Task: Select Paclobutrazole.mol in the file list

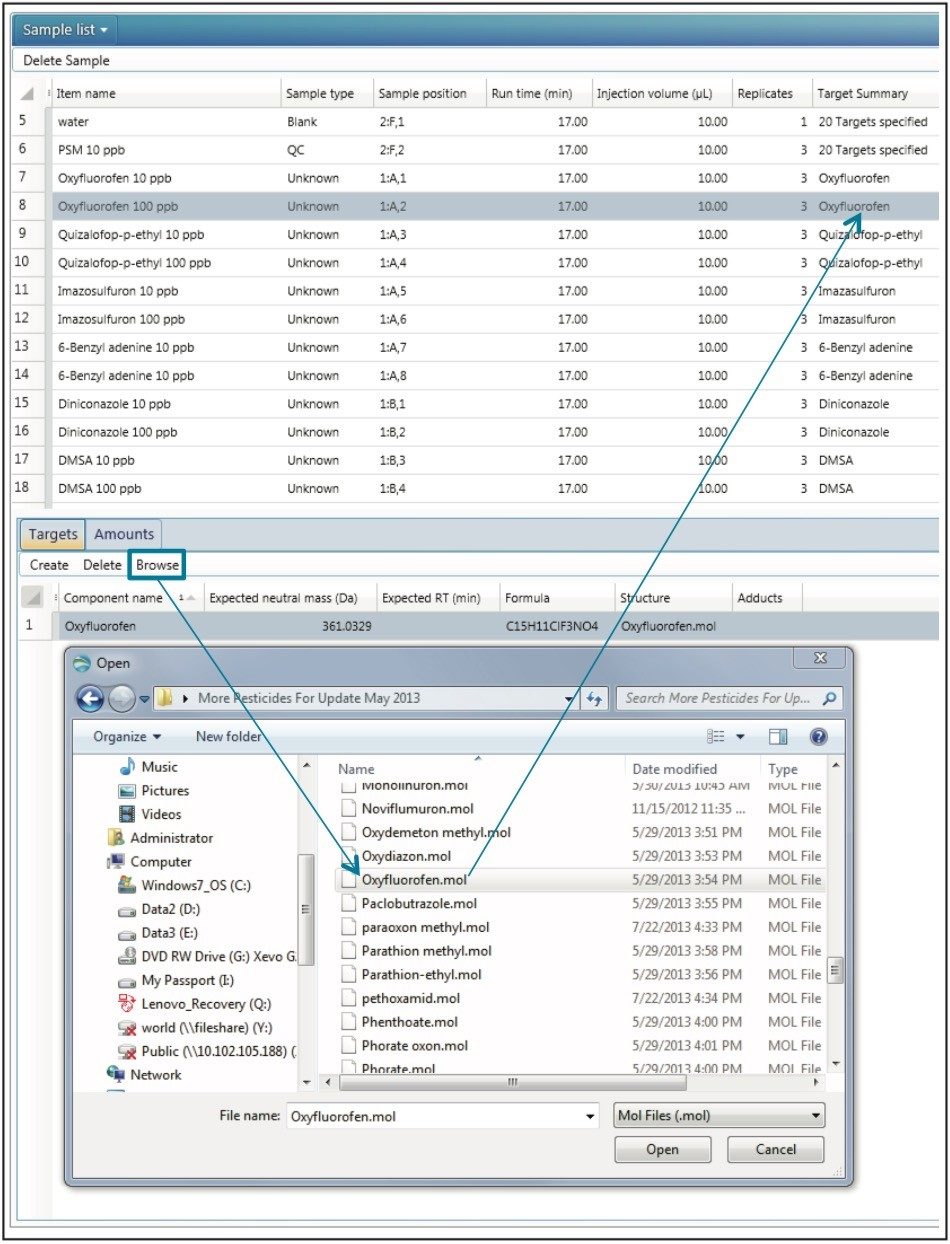Action: (412, 903)
